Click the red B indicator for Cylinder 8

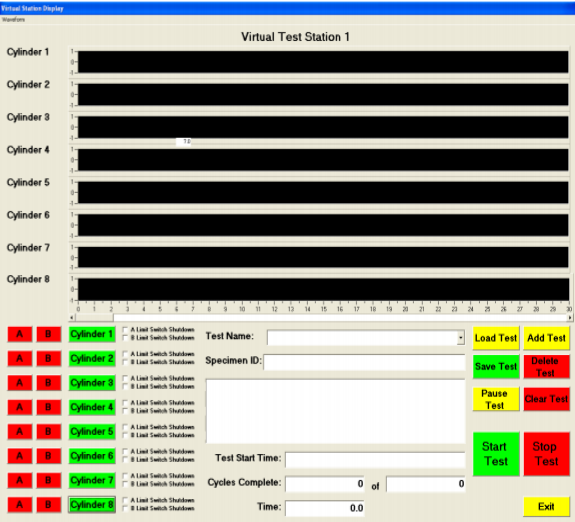(48, 505)
